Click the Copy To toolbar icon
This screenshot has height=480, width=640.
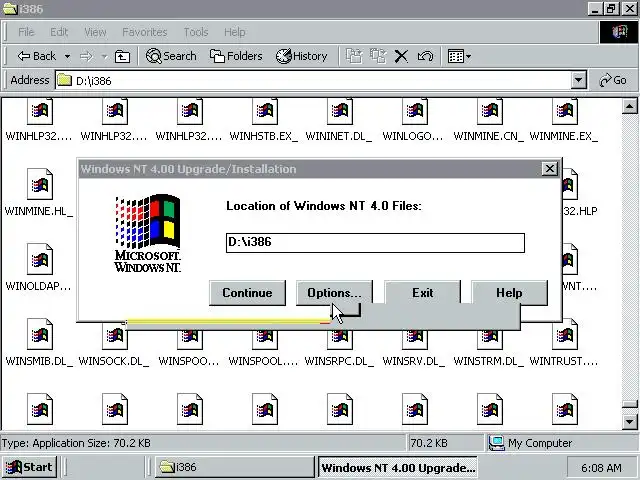[x=378, y=56]
